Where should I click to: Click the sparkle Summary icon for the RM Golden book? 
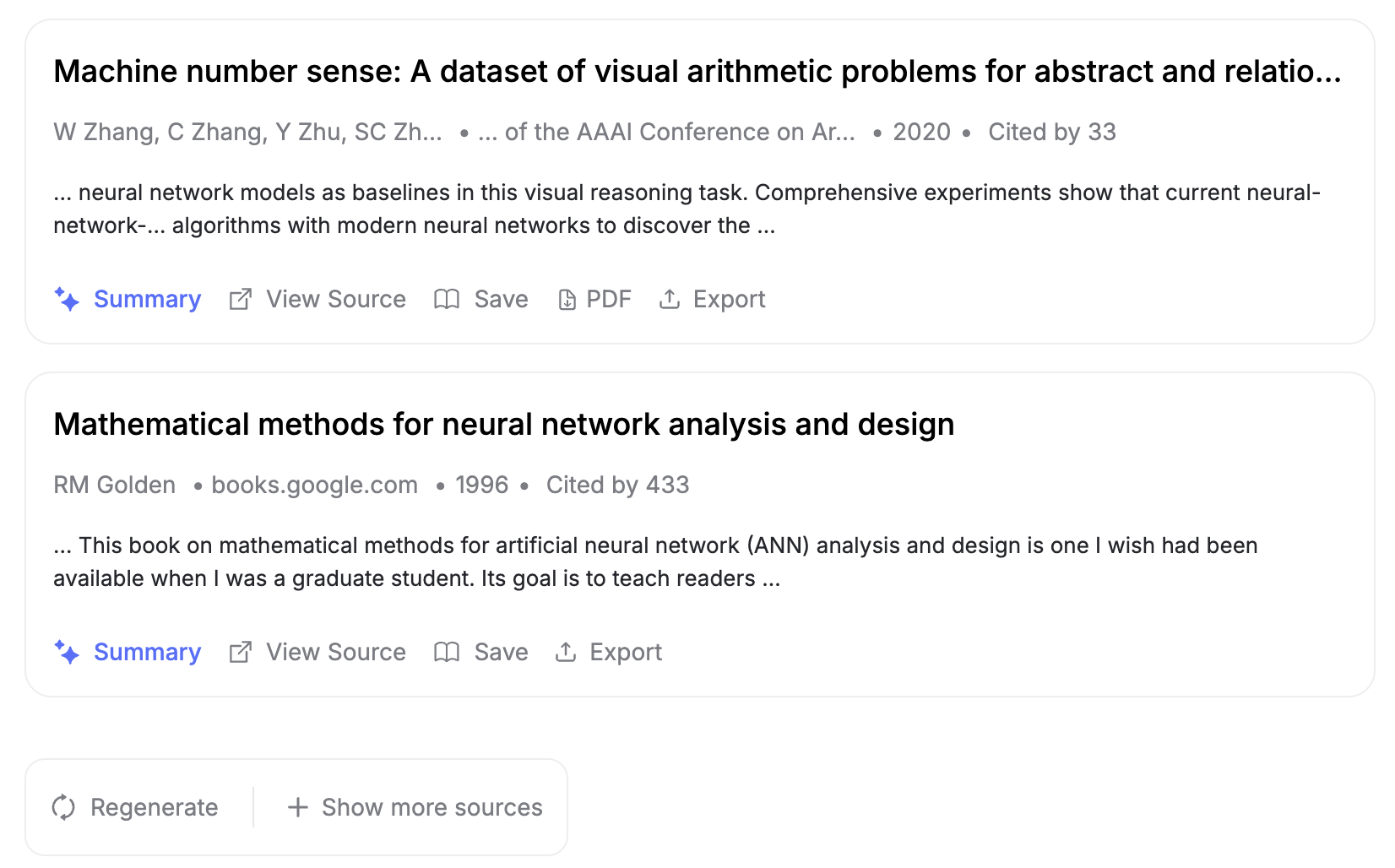pos(67,652)
